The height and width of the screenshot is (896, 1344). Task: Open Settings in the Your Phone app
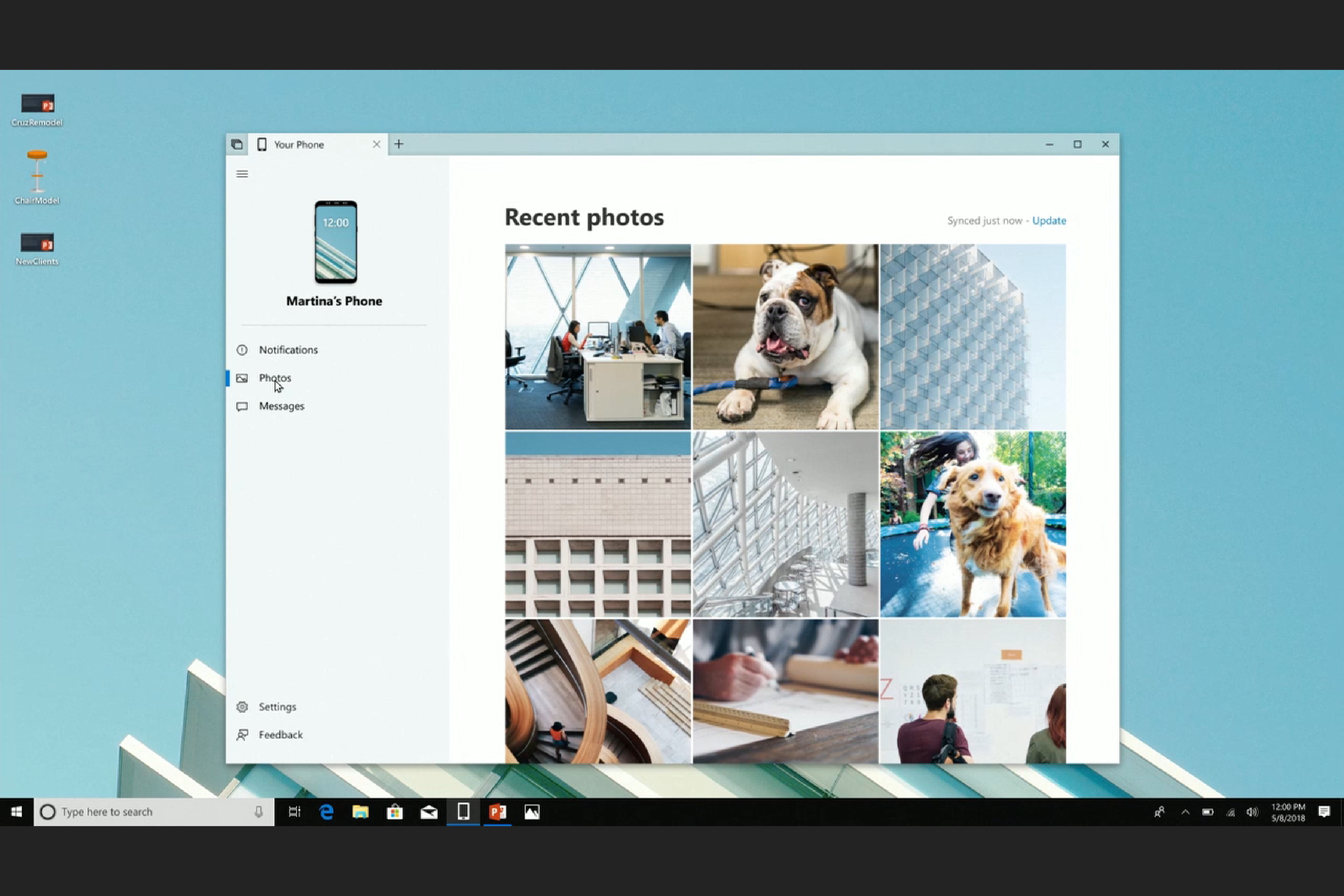tap(278, 706)
